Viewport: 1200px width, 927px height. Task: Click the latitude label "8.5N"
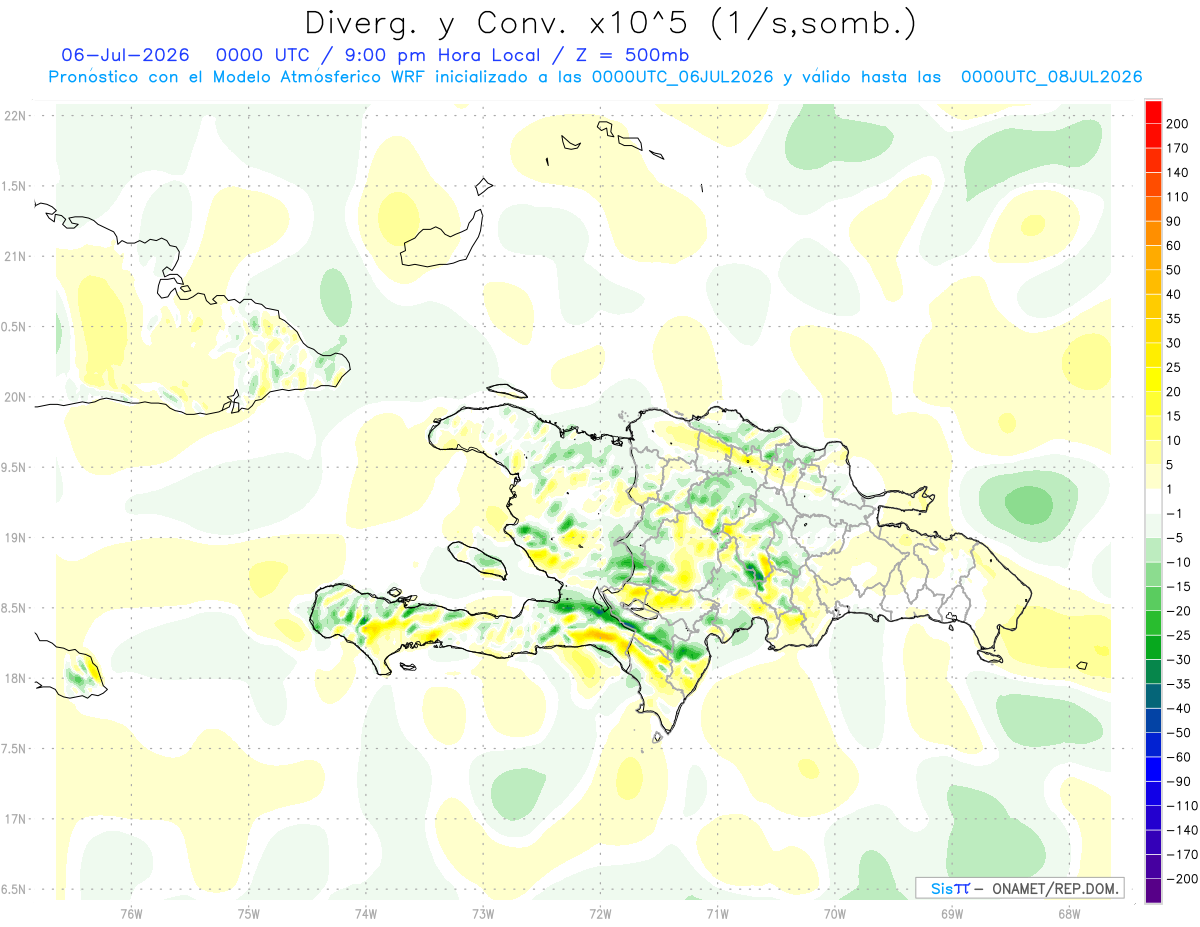coord(13,608)
